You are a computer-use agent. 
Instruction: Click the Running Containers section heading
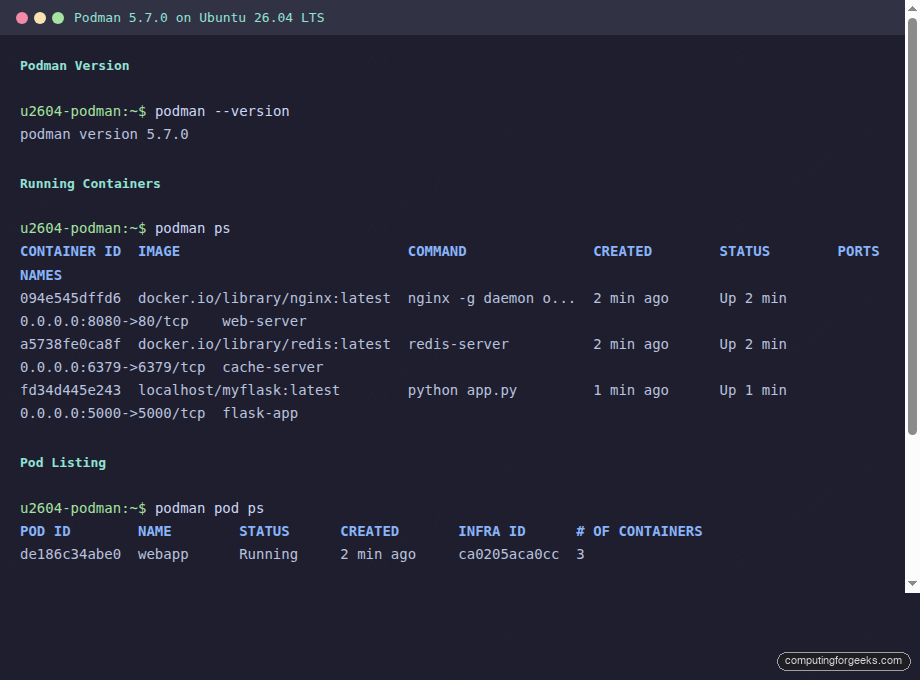[93, 183]
